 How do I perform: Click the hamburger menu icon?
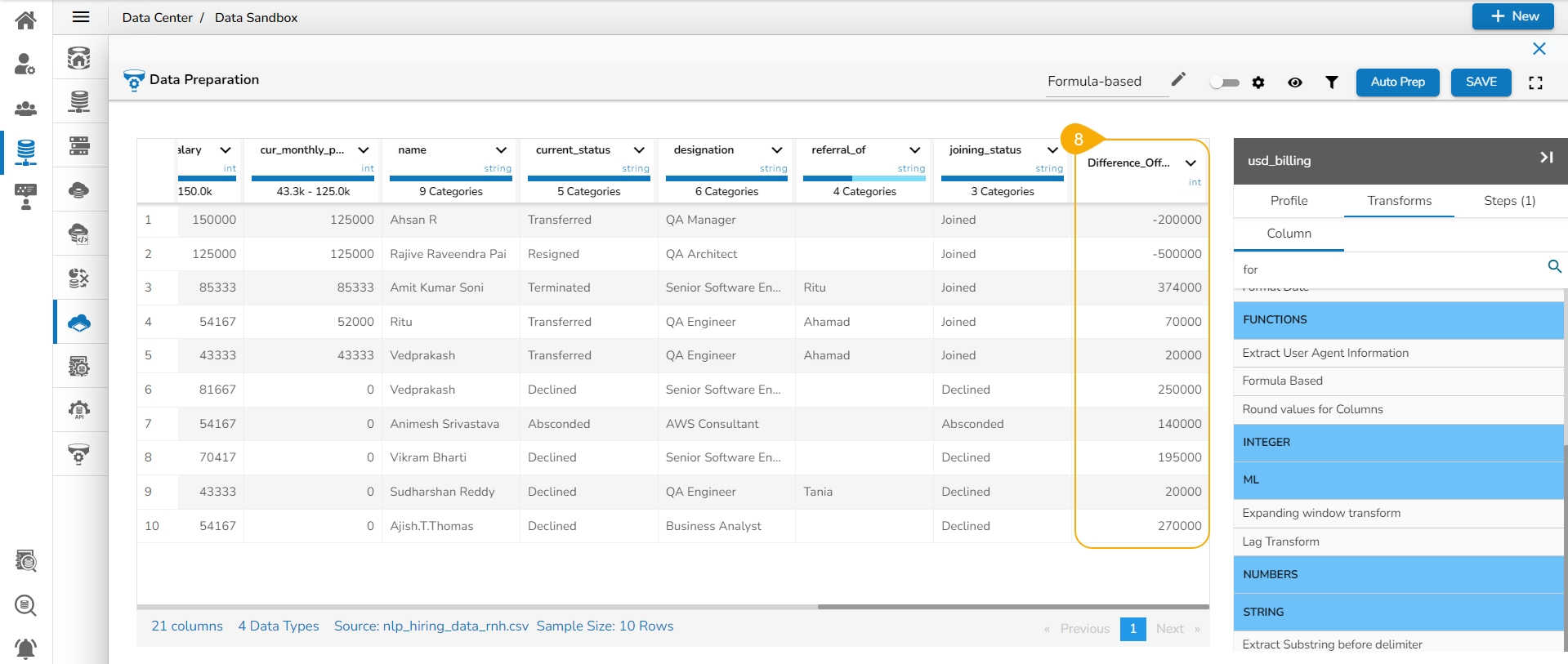tap(81, 17)
